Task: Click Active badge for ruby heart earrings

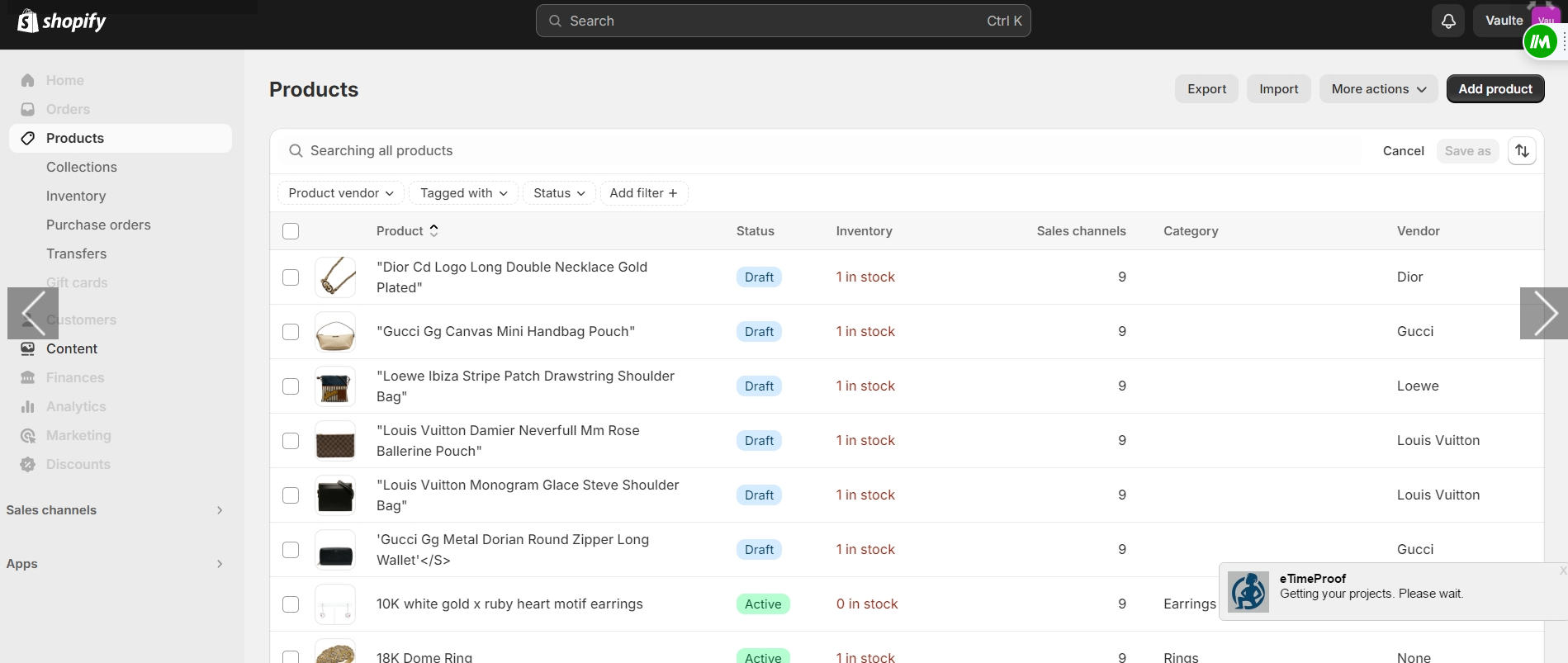Action: (763, 604)
